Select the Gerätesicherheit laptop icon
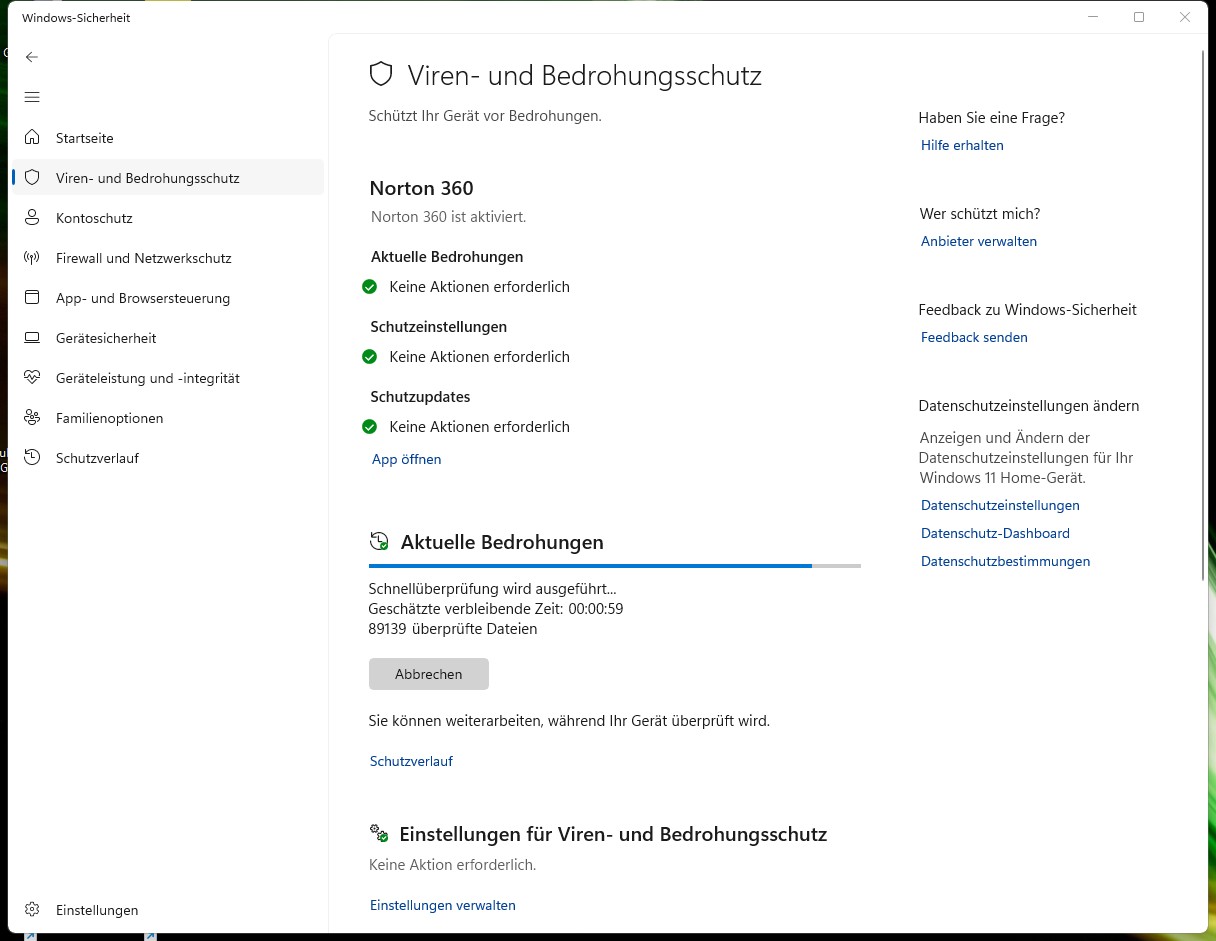The image size is (1216, 941). pyautogui.click(x=32, y=338)
